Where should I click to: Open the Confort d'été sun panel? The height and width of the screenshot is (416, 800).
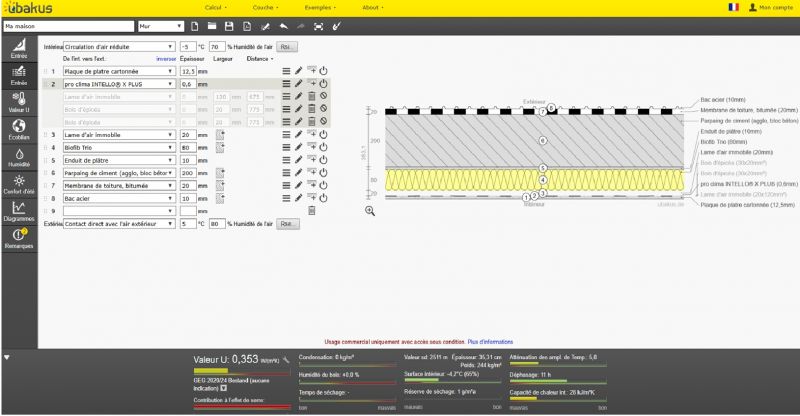point(19,184)
